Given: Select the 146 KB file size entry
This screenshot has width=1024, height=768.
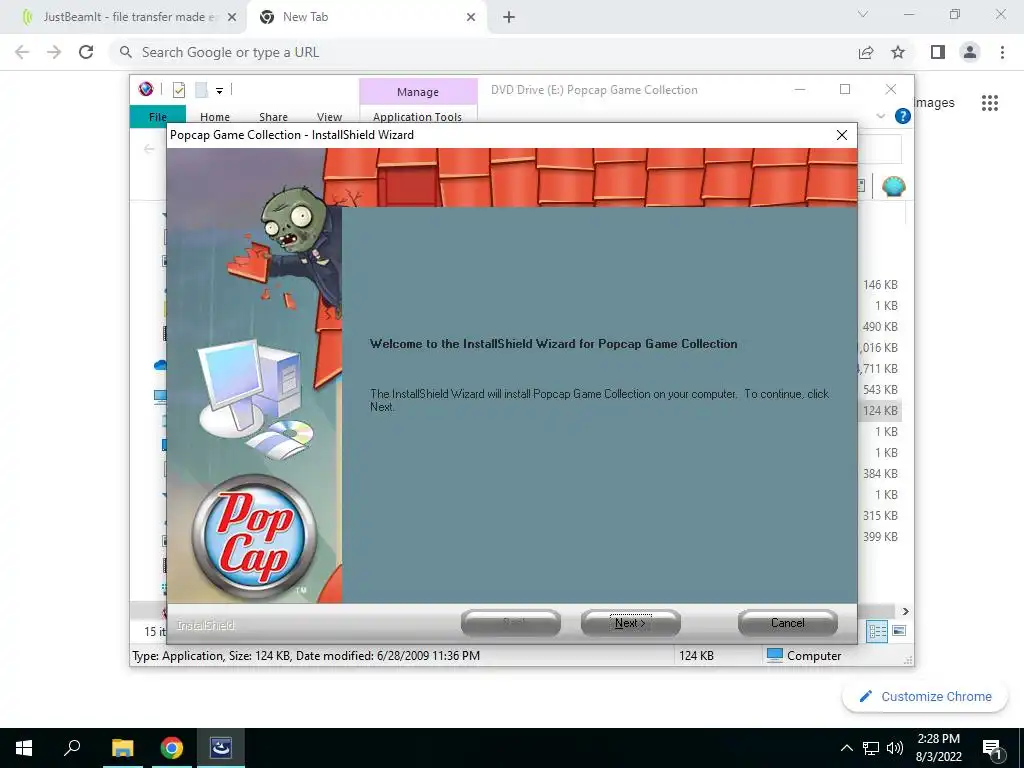Looking at the screenshot, I should tap(880, 285).
